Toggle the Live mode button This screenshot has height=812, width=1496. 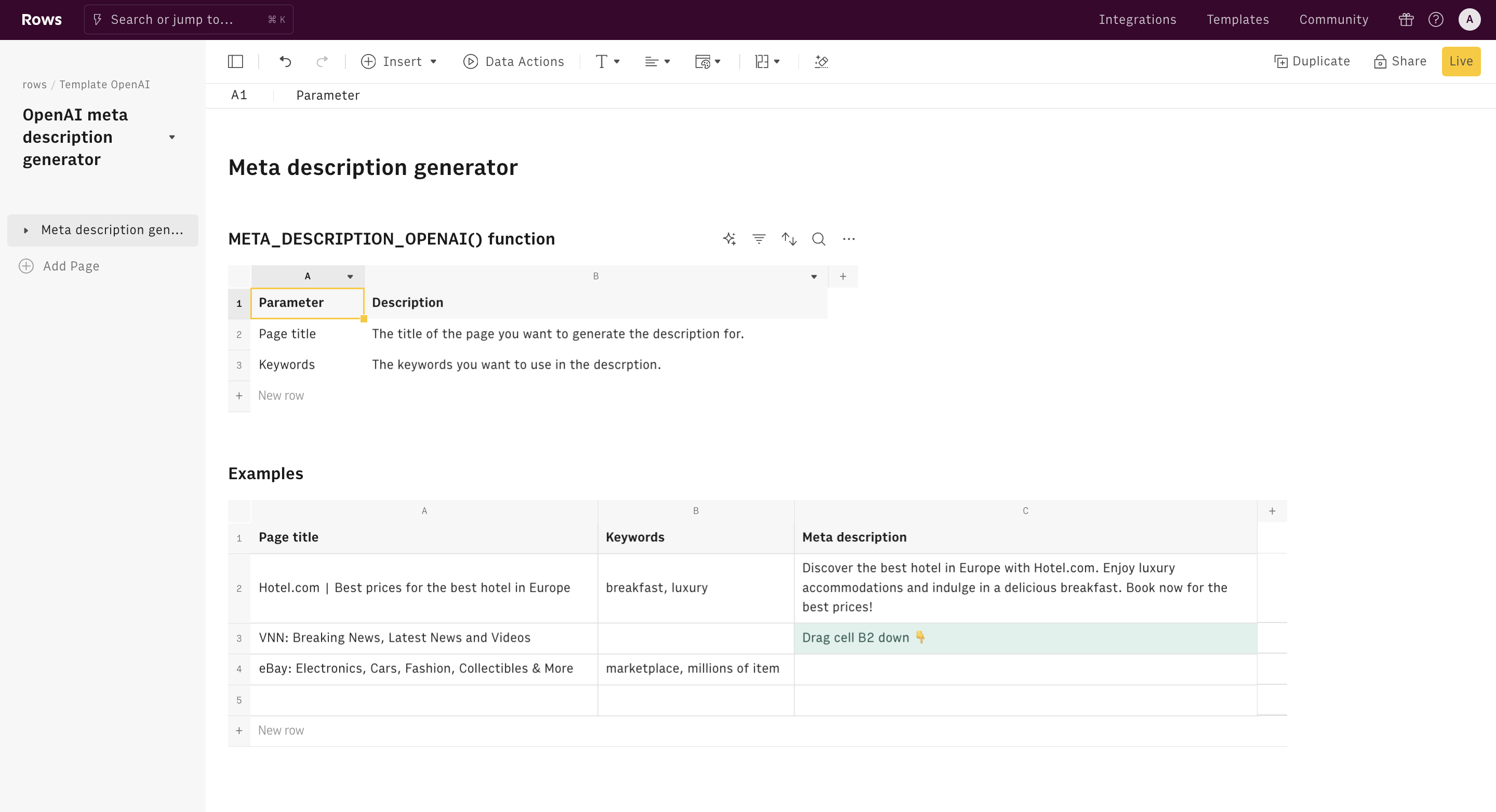pos(1461,62)
